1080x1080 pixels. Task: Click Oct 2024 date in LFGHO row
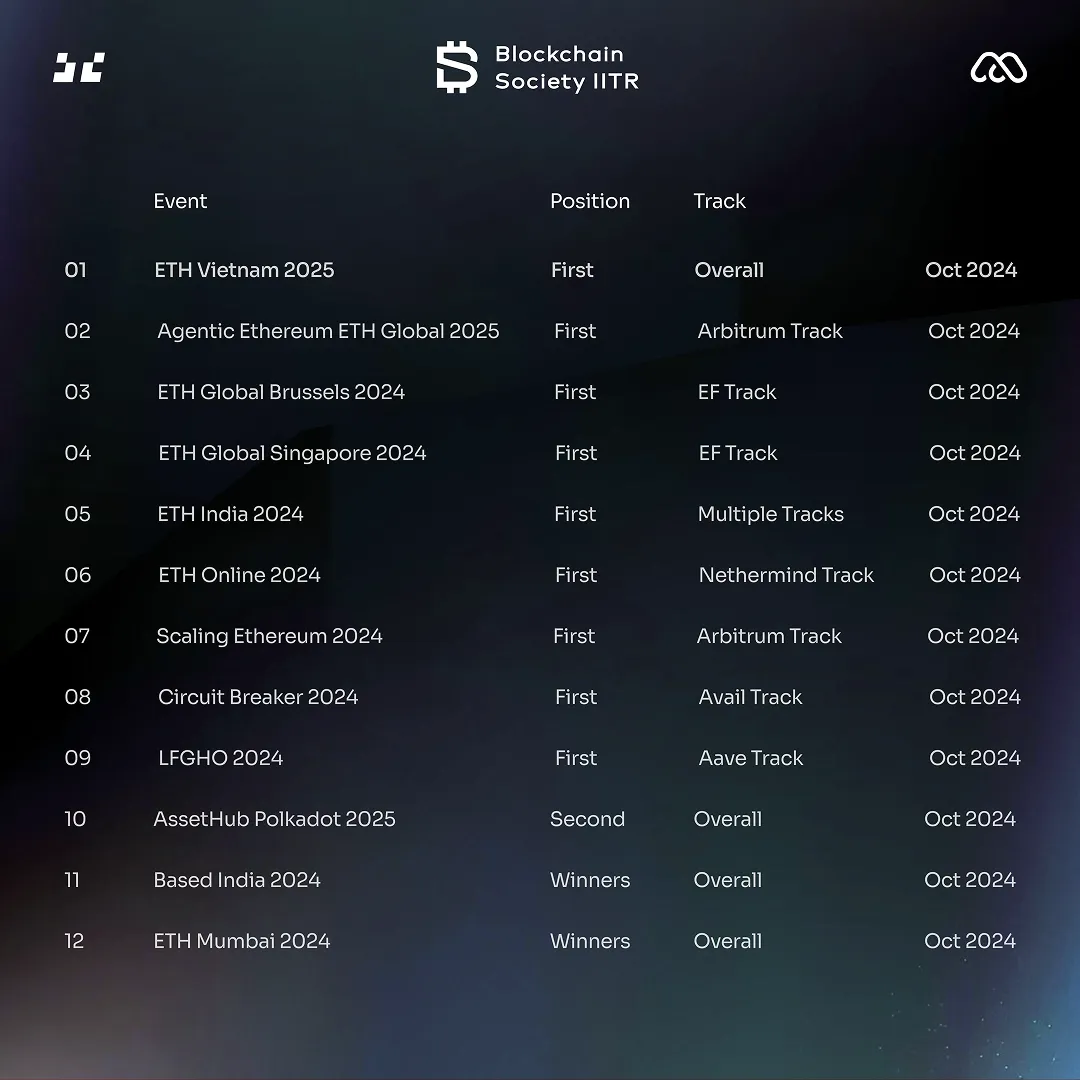(x=975, y=758)
